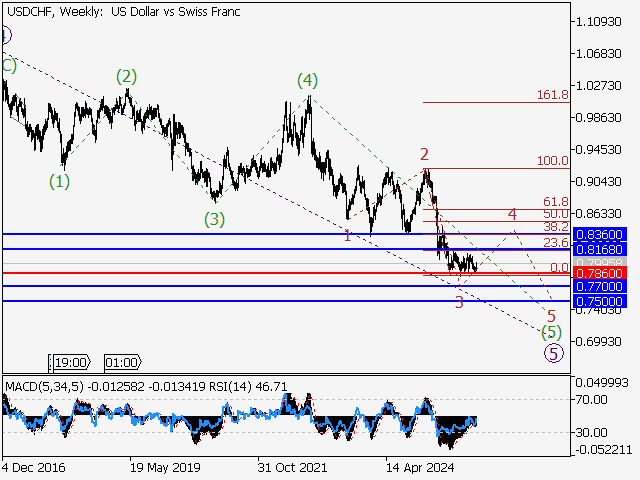Select the red wave 4 forecast label
Viewport: 640px width, 480px height.
pos(512,214)
